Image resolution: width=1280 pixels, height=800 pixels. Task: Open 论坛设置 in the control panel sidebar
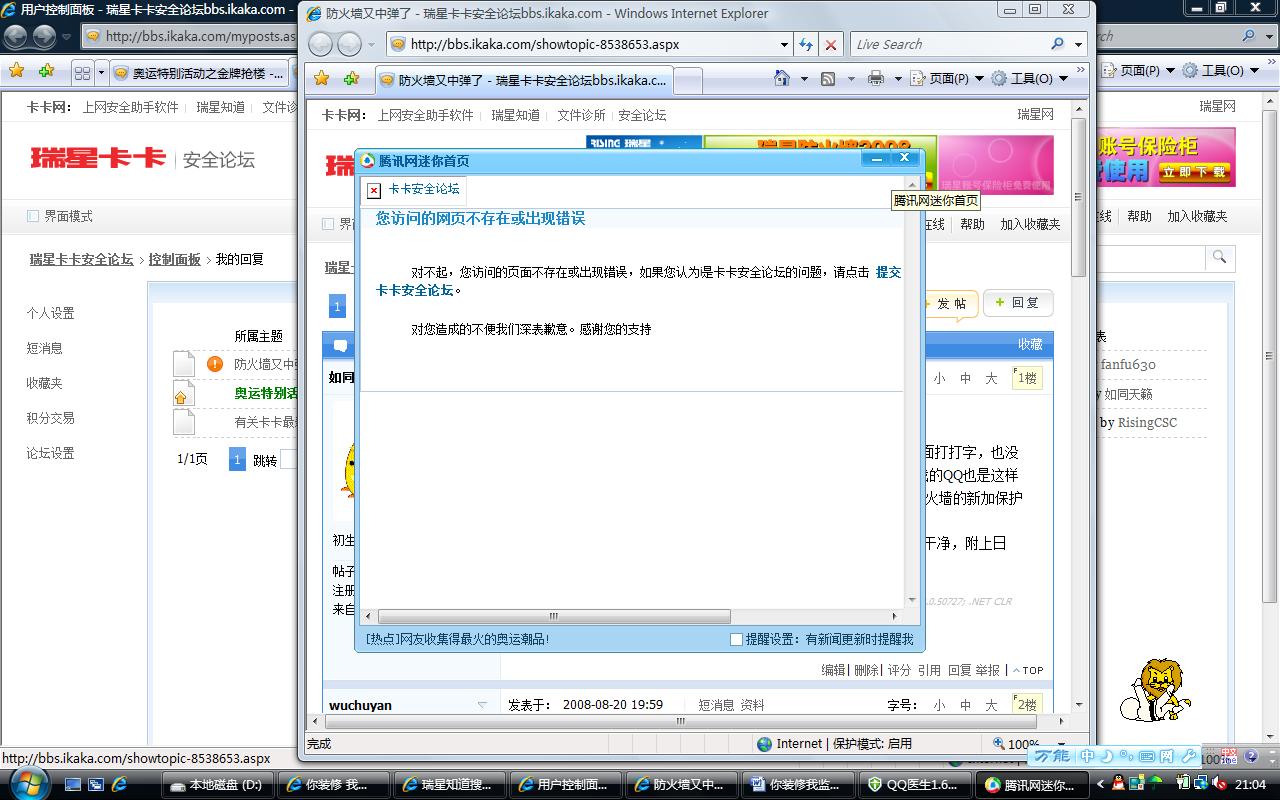tap(50, 453)
